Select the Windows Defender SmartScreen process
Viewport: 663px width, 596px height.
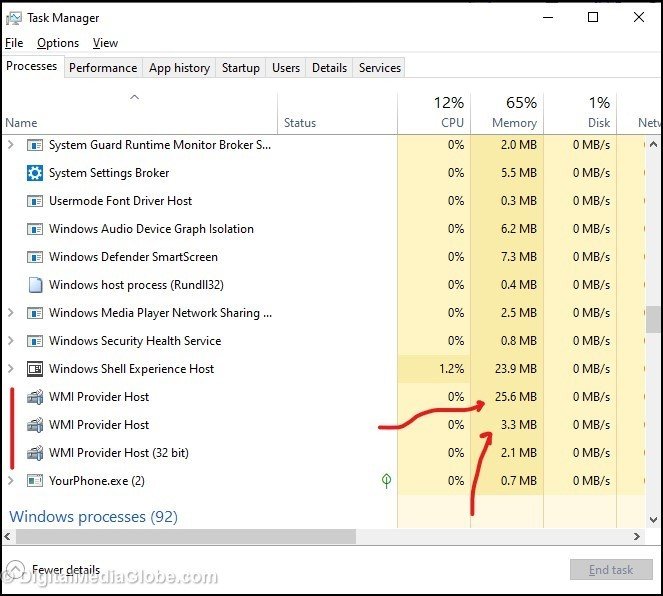click(x=323, y=257)
